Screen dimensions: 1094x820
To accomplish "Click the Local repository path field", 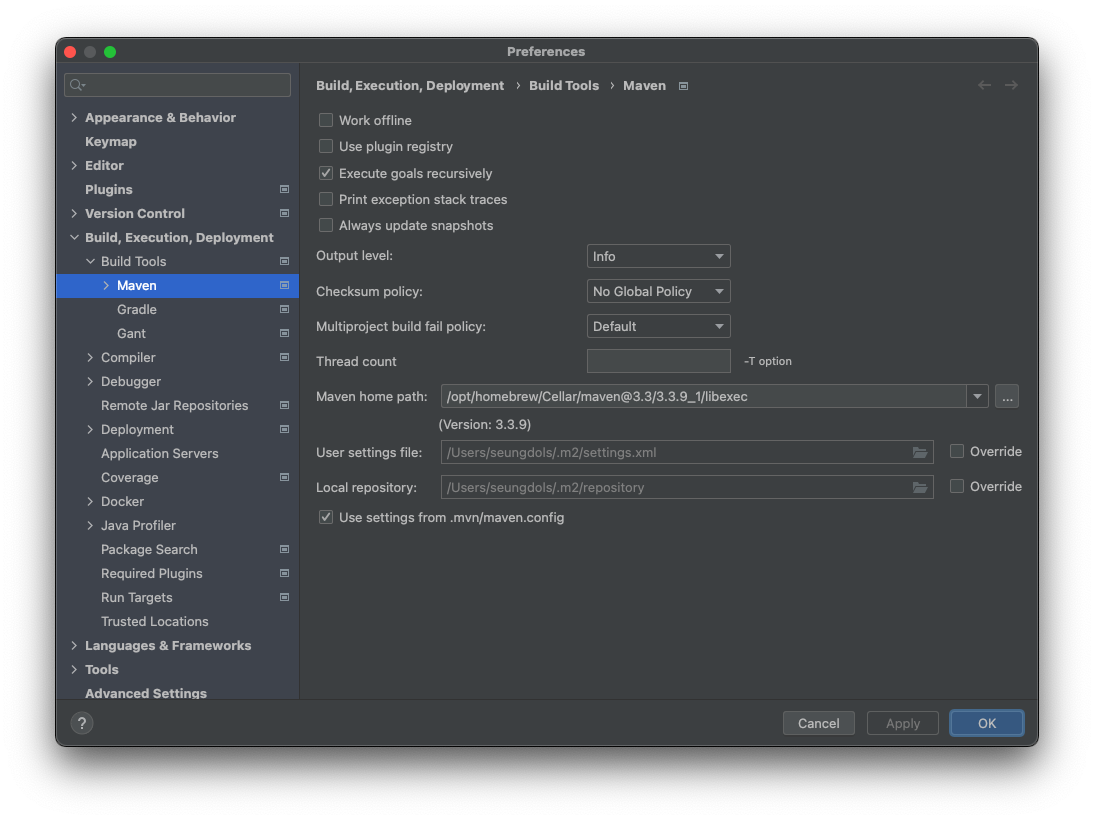I will (687, 487).
